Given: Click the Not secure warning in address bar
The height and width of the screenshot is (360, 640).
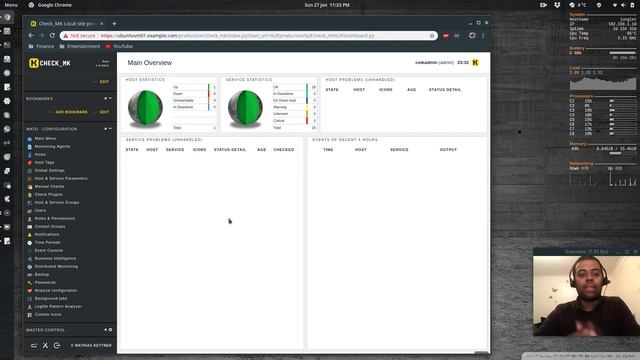Looking at the screenshot, I should [x=79, y=36].
